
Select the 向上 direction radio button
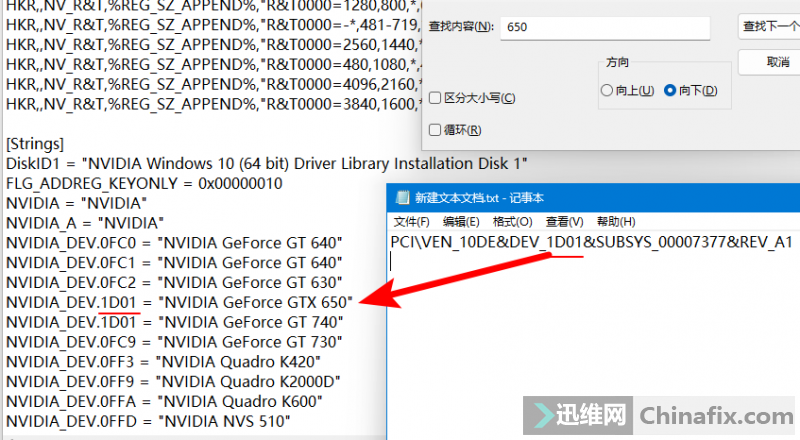(607, 91)
